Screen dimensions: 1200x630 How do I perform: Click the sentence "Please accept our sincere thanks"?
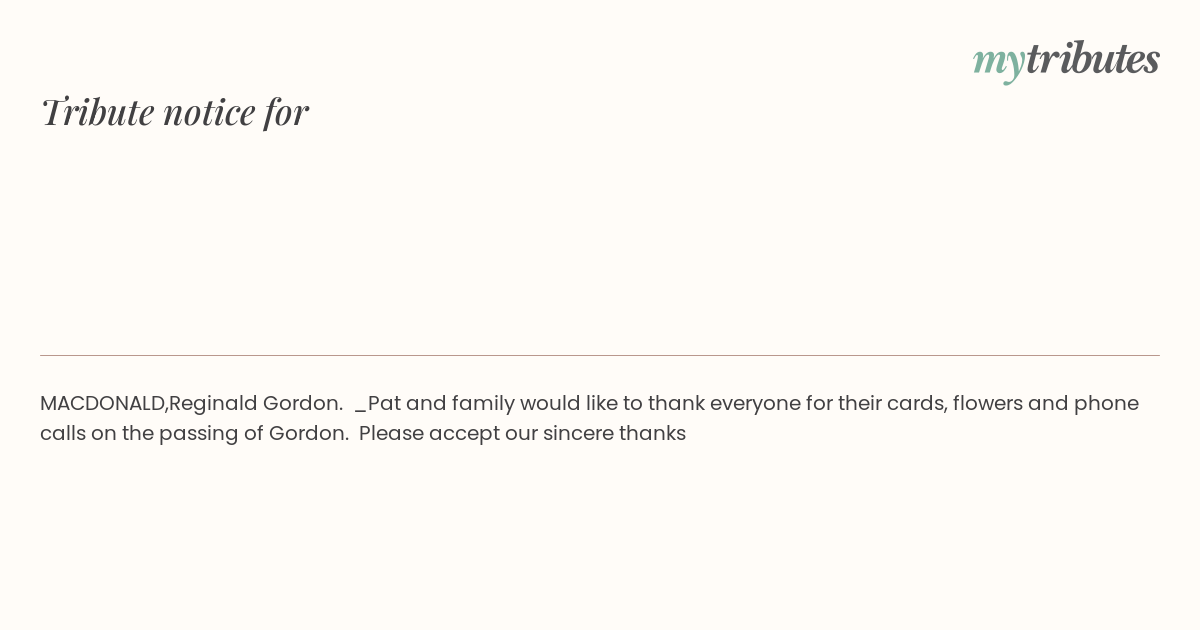point(522,434)
